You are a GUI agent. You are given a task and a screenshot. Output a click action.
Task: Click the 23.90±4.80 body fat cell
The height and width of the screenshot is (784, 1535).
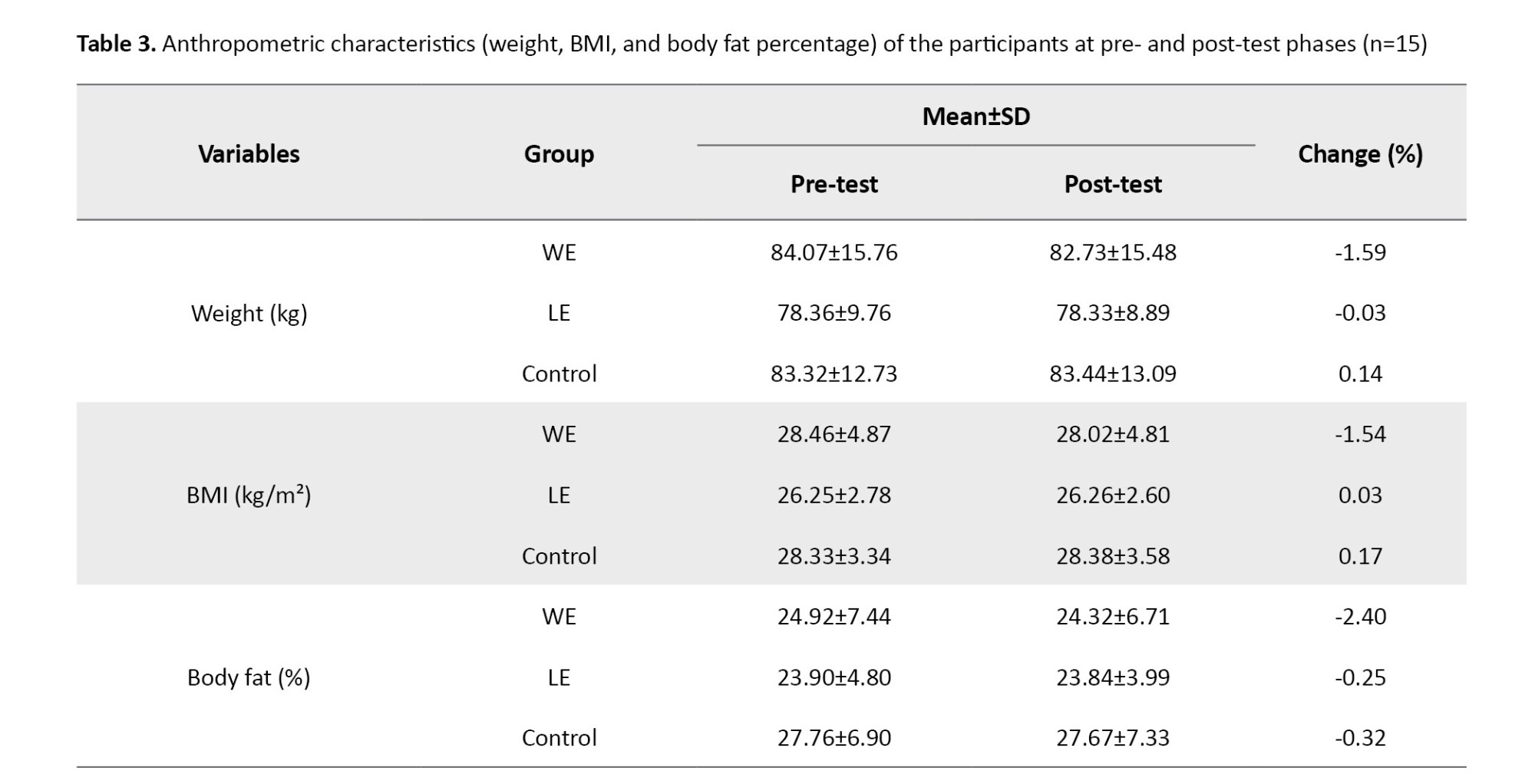pos(834,677)
